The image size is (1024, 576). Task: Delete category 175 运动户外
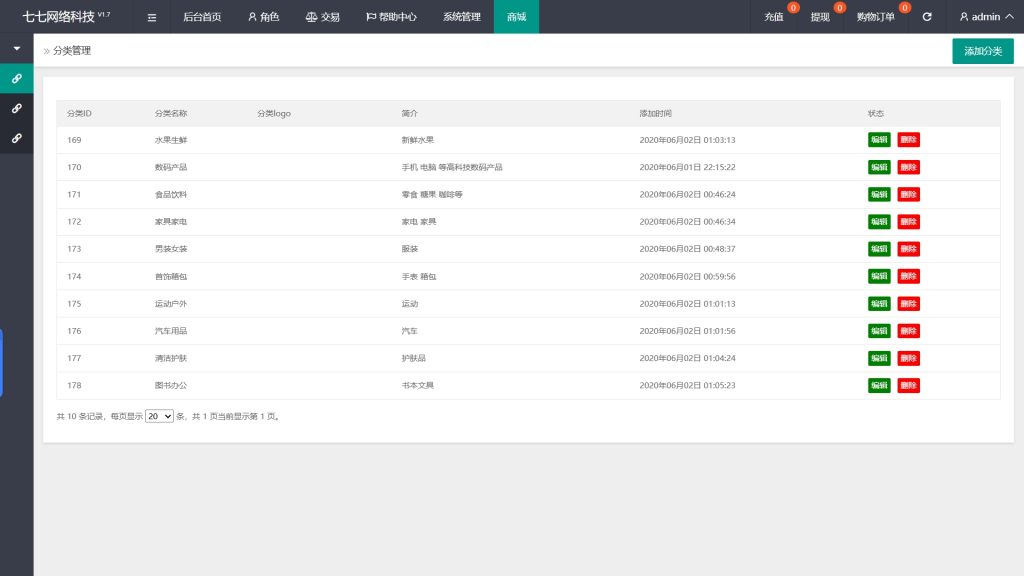tap(908, 304)
